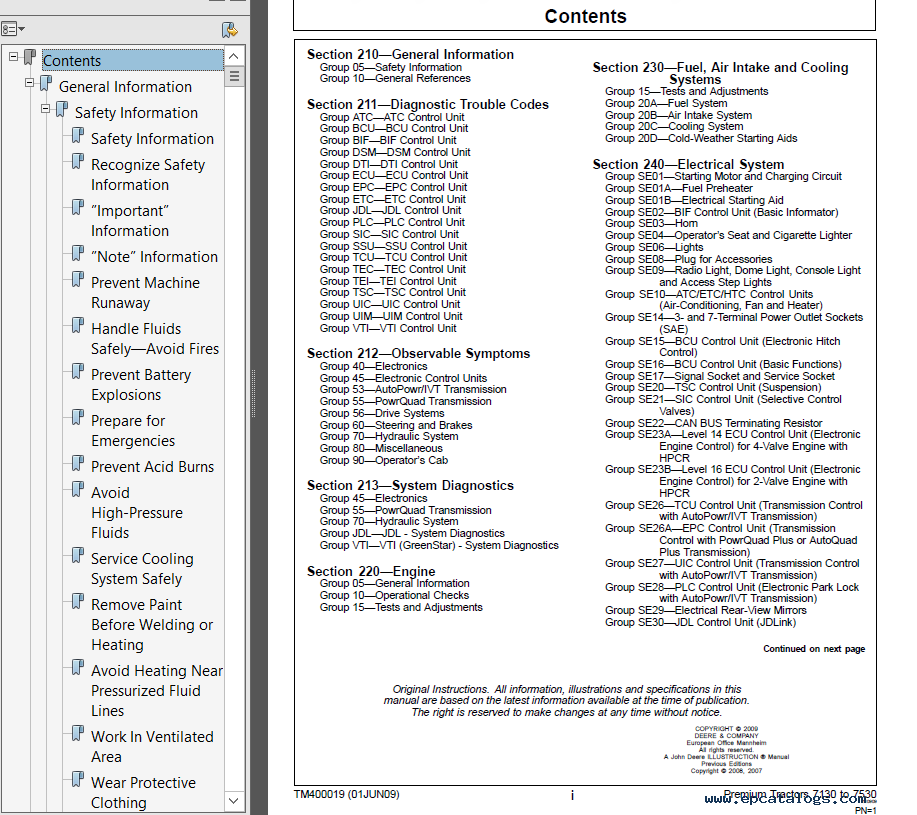Click the "Note" Information bookmark icon
Image resolution: width=917 pixels, height=815 pixels.
pos(77,253)
